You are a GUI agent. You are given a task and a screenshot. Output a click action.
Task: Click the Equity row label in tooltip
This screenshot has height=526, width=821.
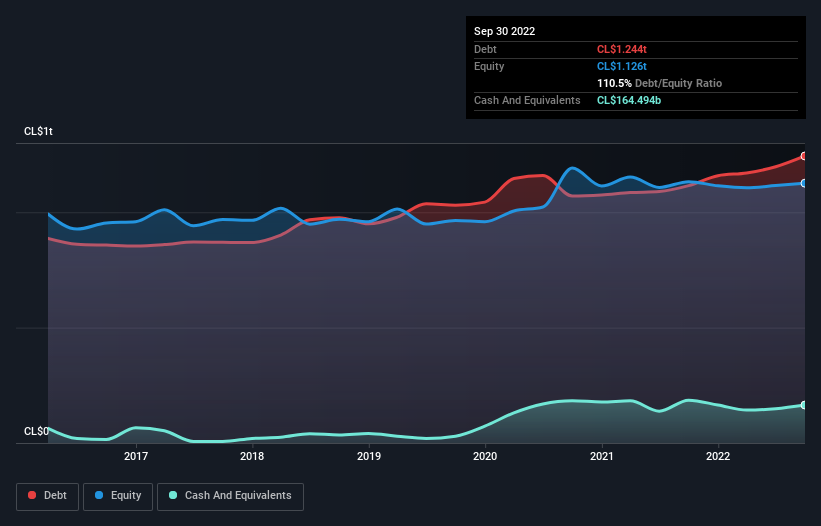[x=489, y=66]
